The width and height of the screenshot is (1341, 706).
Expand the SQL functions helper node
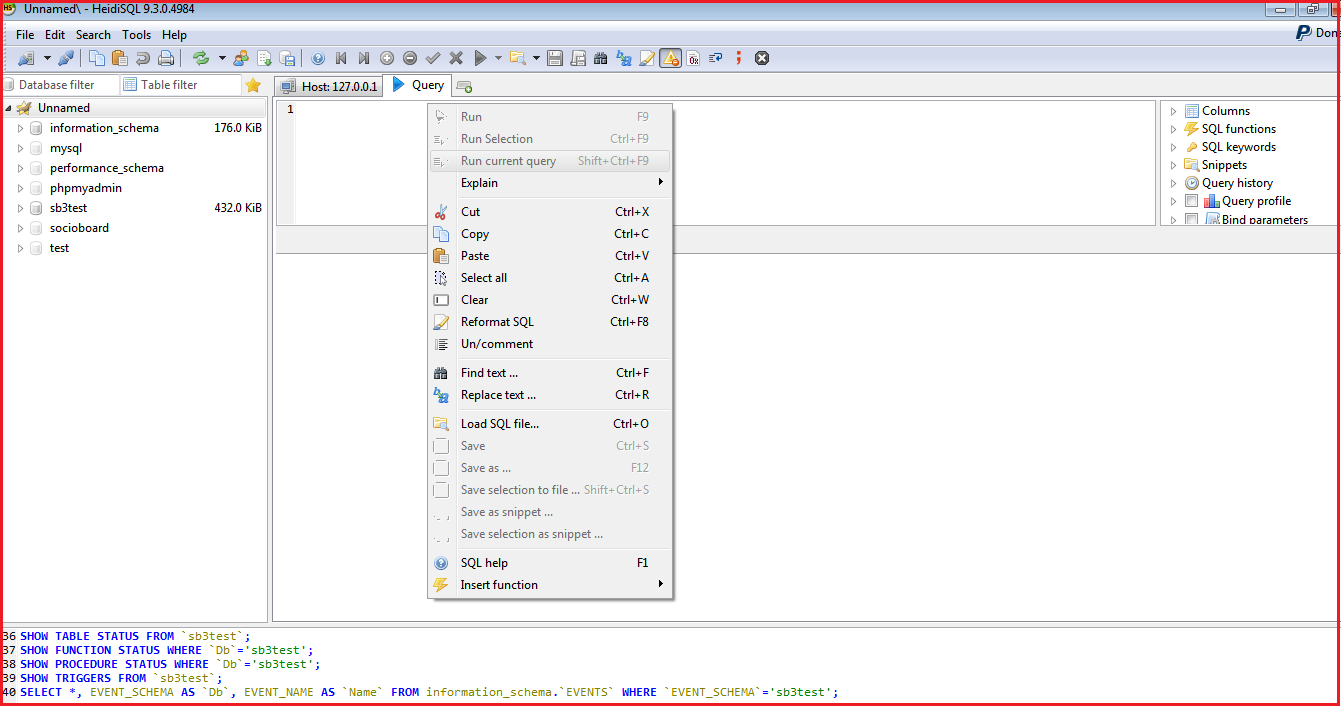(1174, 129)
